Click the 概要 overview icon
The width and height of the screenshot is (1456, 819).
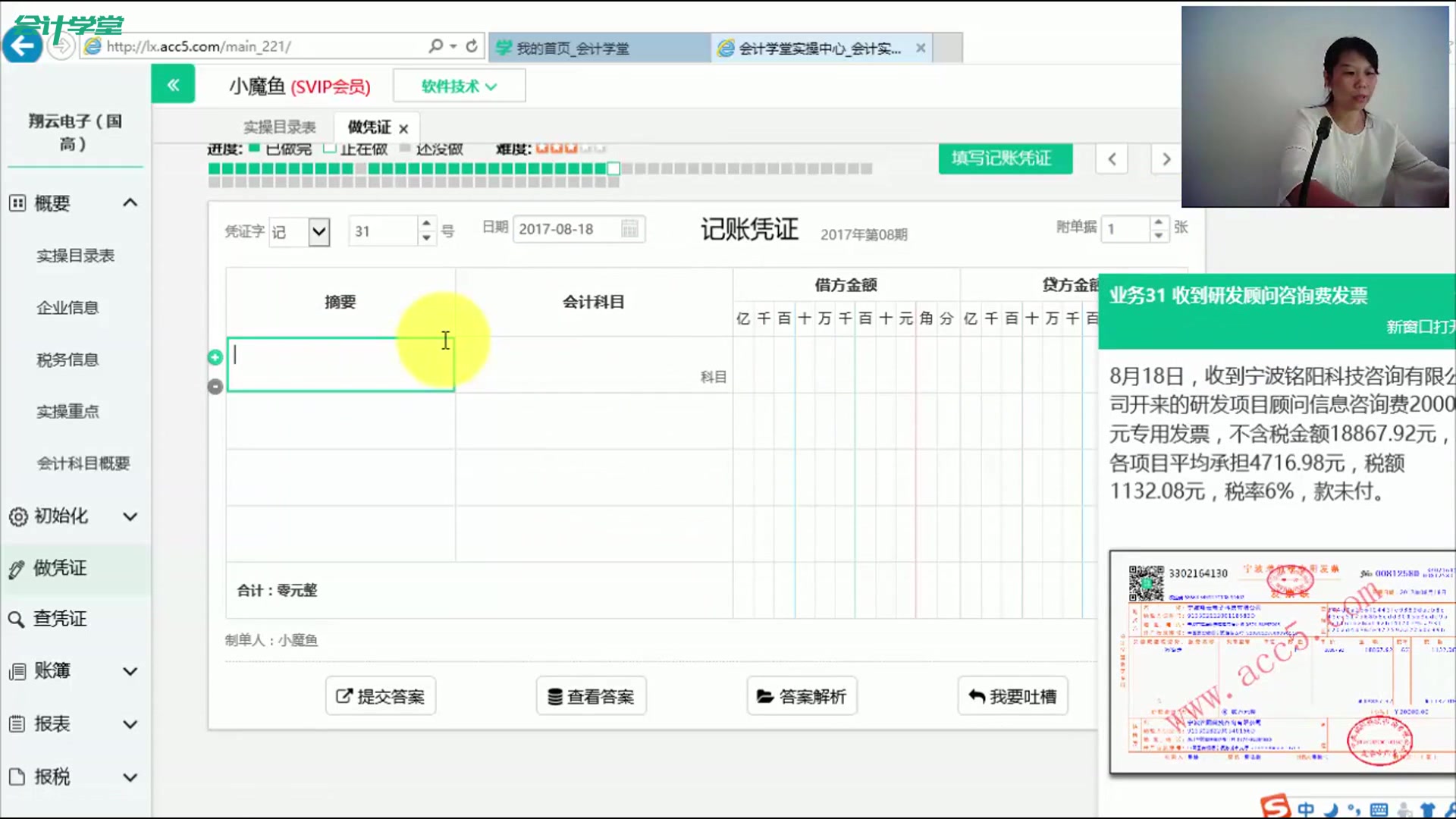pos(16,202)
